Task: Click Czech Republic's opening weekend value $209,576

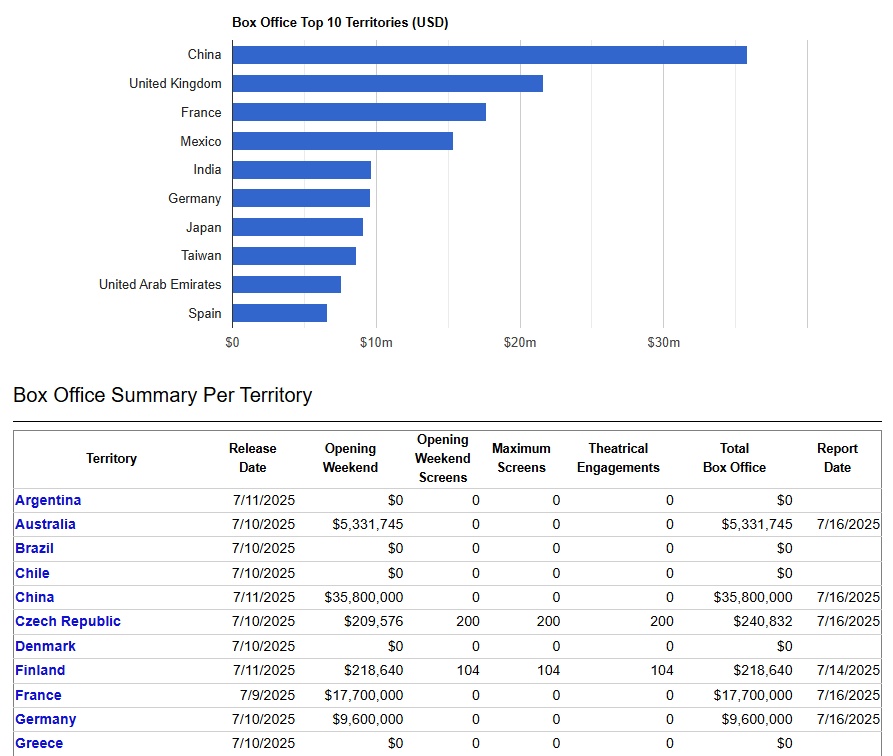Action: (374, 621)
